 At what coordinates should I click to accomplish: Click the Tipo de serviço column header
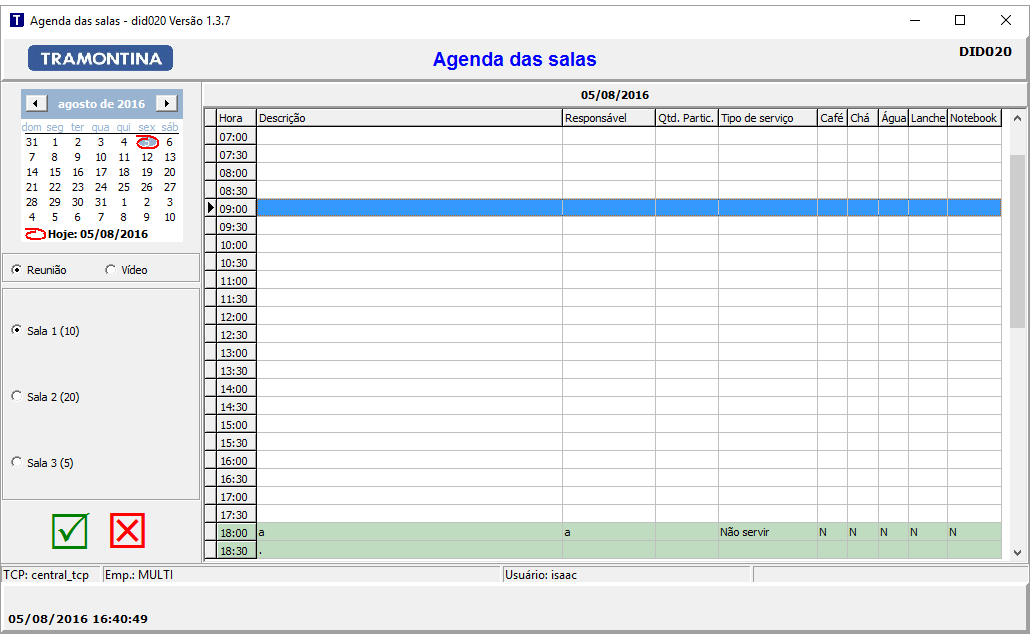[767, 118]
